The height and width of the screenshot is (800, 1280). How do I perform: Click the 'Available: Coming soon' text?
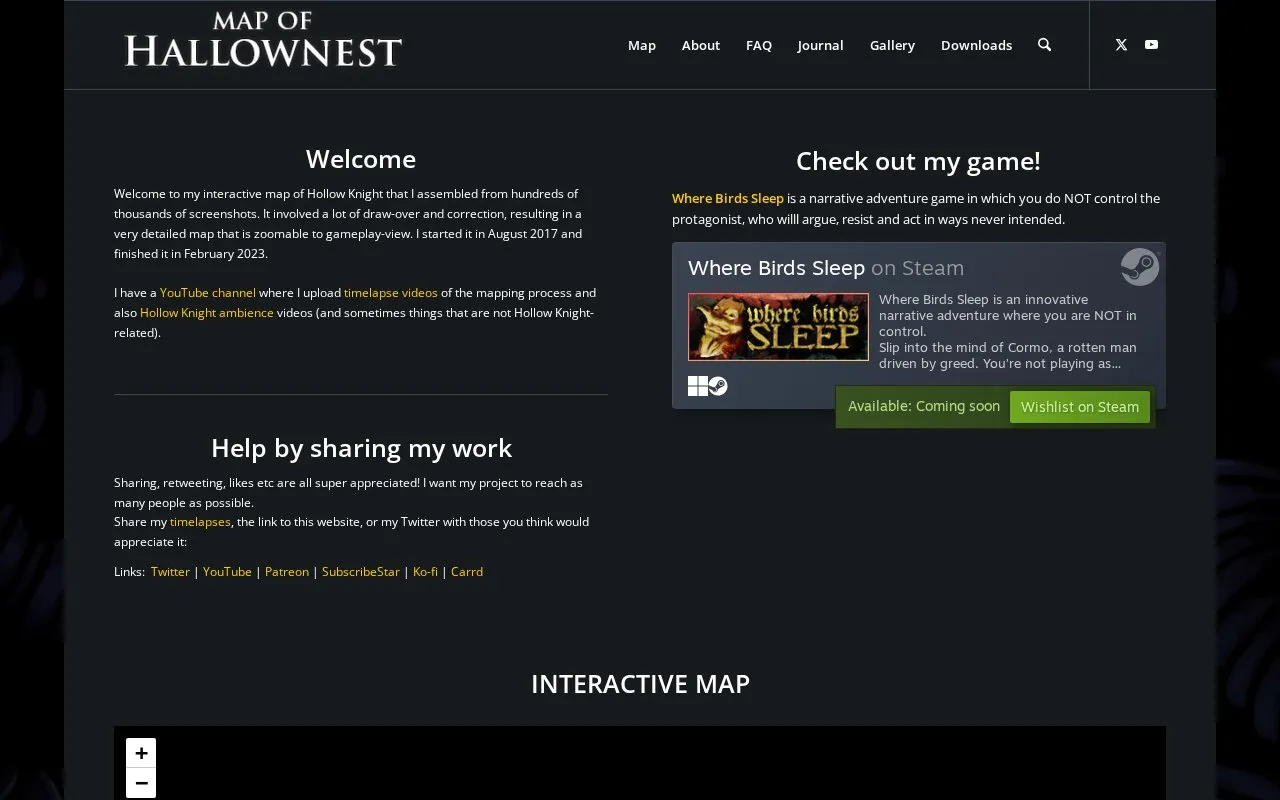click(x=924, y=406)
